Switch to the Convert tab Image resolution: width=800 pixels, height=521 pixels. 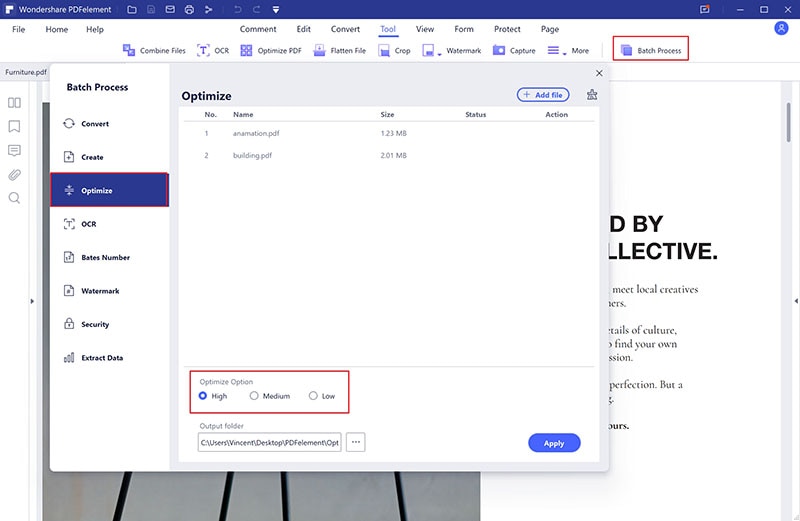[x=345, y=29]
